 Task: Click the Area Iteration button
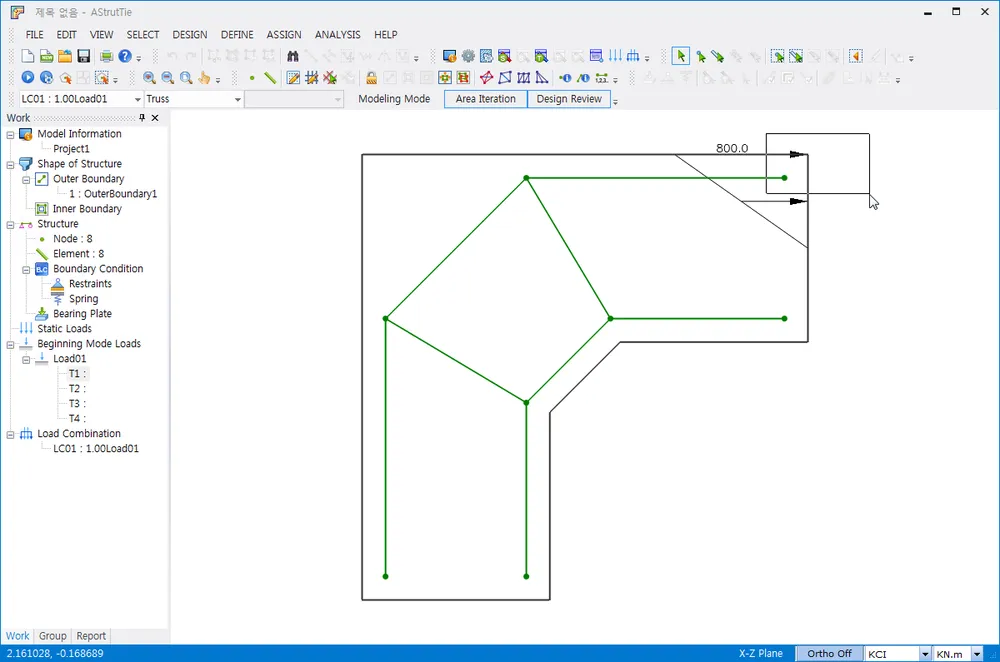(x=485, y=99)
